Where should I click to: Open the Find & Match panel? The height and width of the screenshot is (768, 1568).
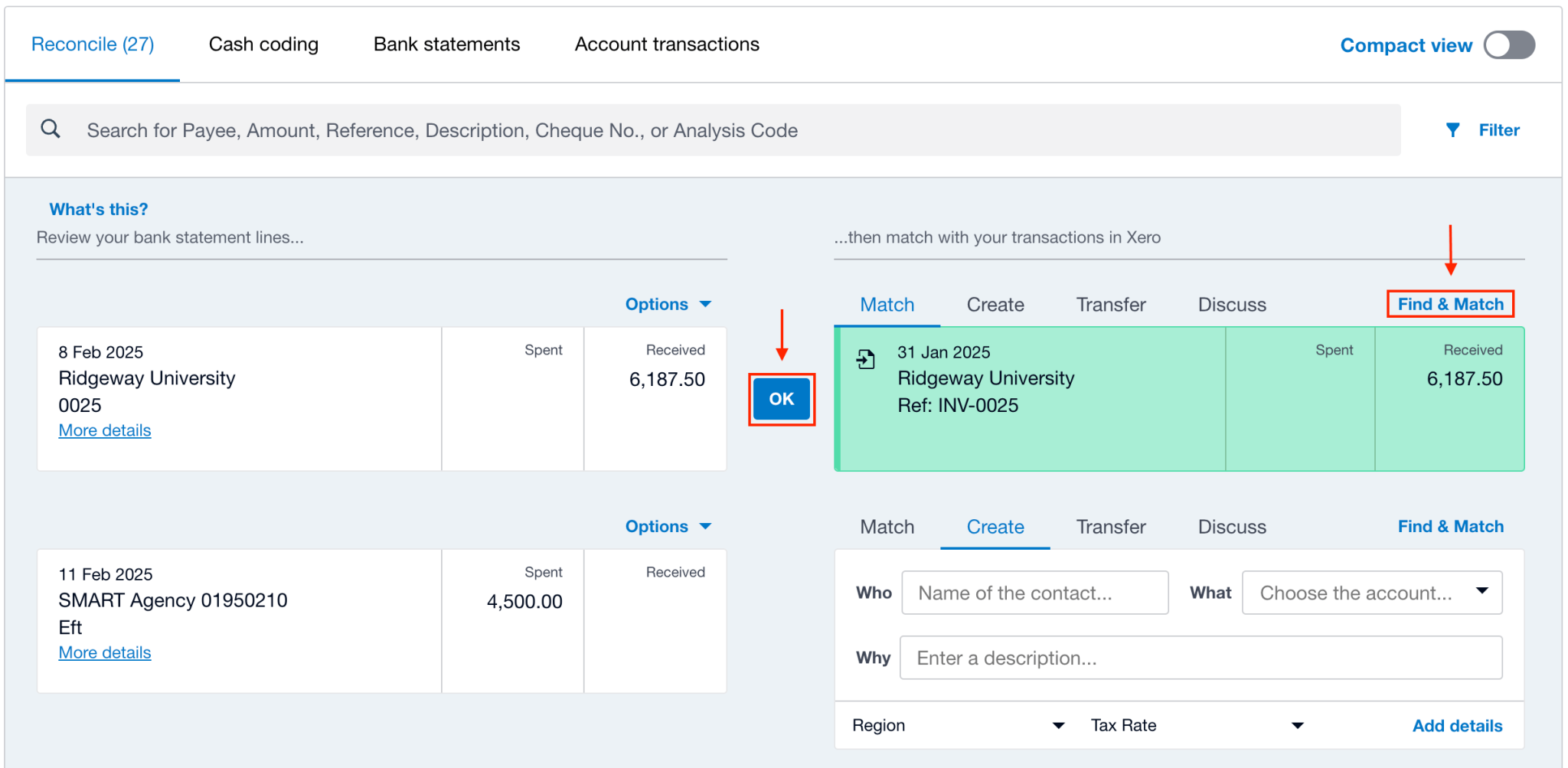(1449, 303)
